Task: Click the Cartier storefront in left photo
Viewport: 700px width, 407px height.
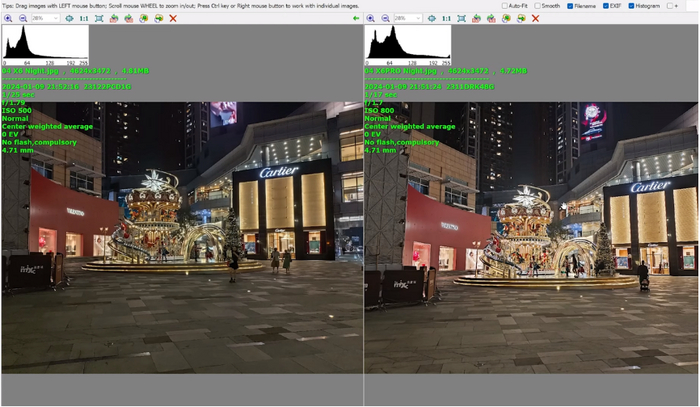Action: click(x=280, y=205)
